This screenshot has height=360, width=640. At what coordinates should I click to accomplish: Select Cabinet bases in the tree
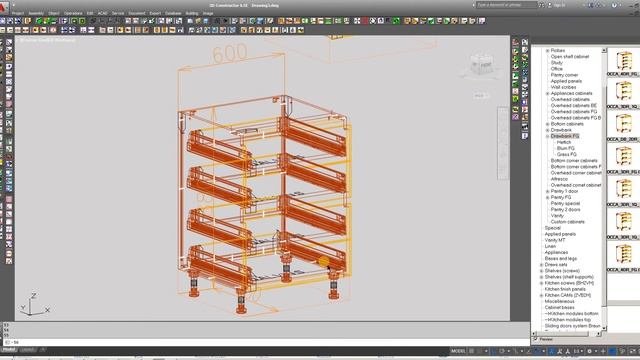pyautogui.click(x=560, y=308)
